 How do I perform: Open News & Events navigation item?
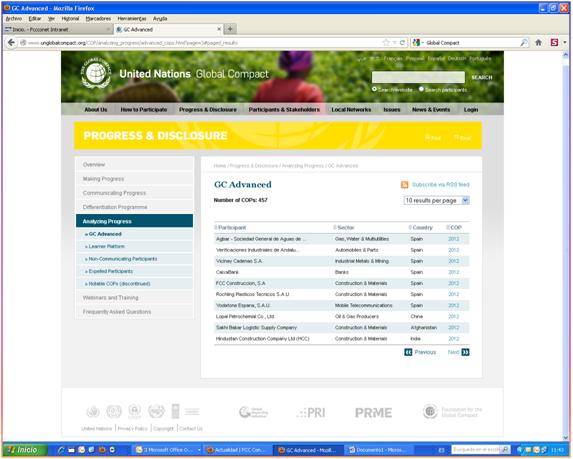click(431, 110)
